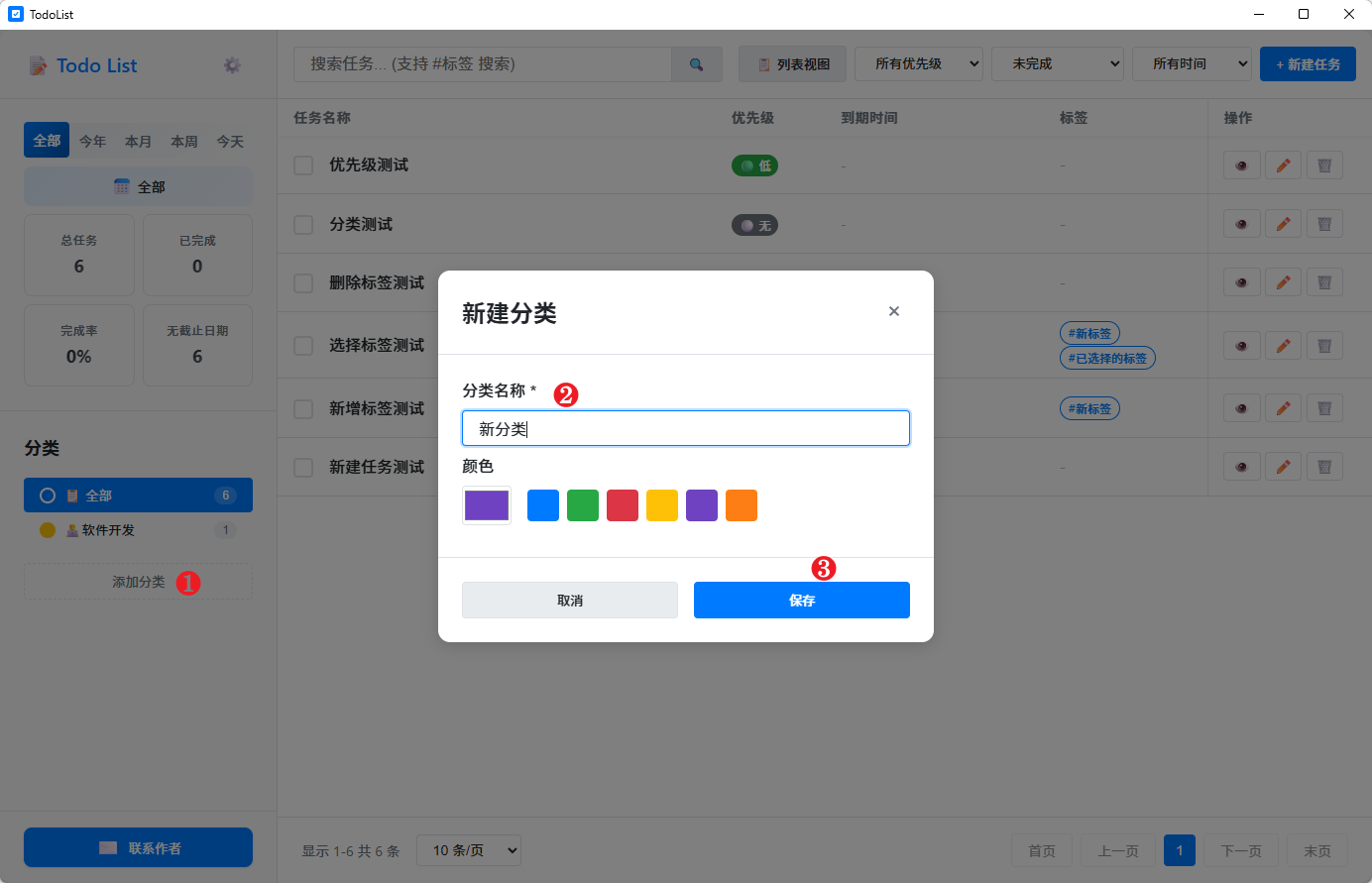Mark 新建任务测试 task as complete

click(303, 467)
